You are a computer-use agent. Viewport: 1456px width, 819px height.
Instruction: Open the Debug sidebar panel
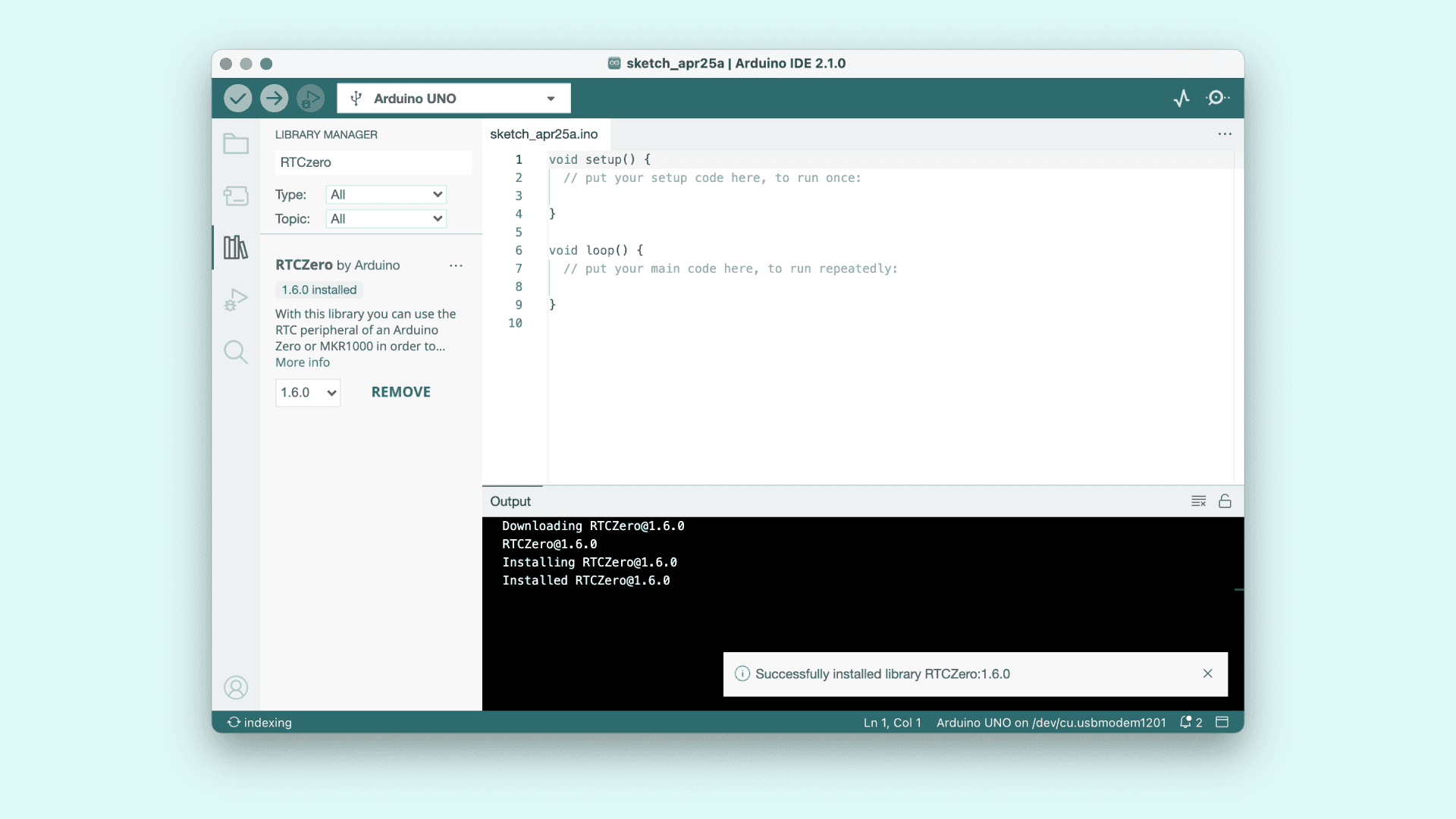(x=236, y=300)
